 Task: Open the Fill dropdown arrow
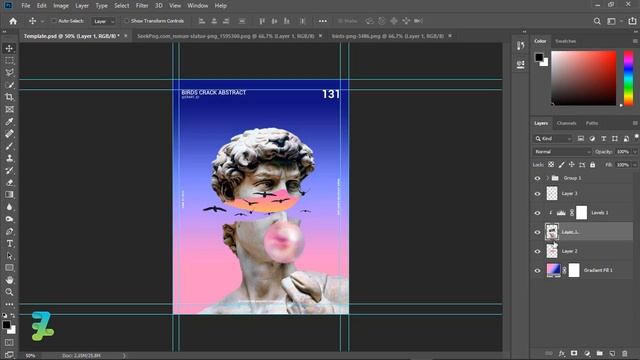[635, 164]
